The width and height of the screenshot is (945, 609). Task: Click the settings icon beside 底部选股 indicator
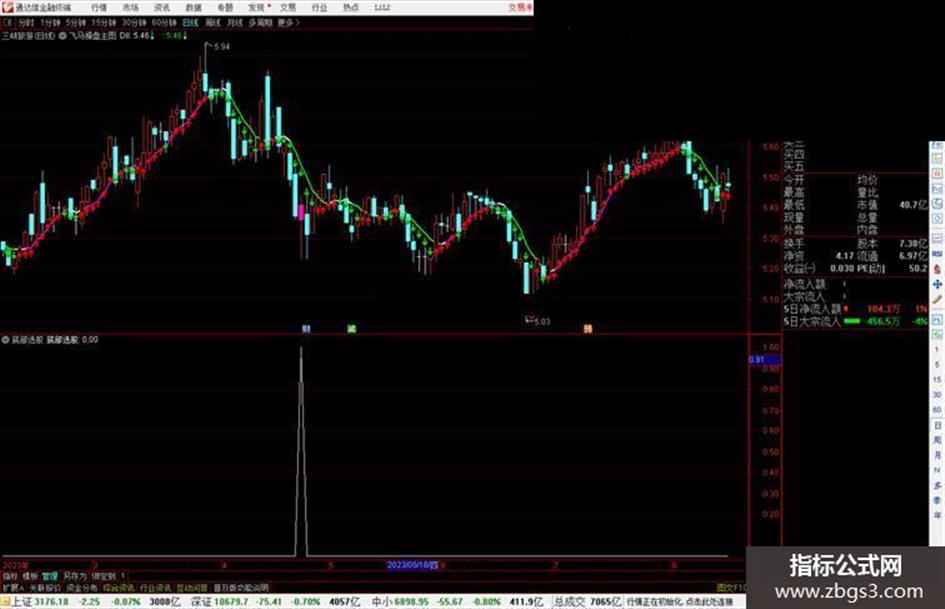tap(5, 339)
